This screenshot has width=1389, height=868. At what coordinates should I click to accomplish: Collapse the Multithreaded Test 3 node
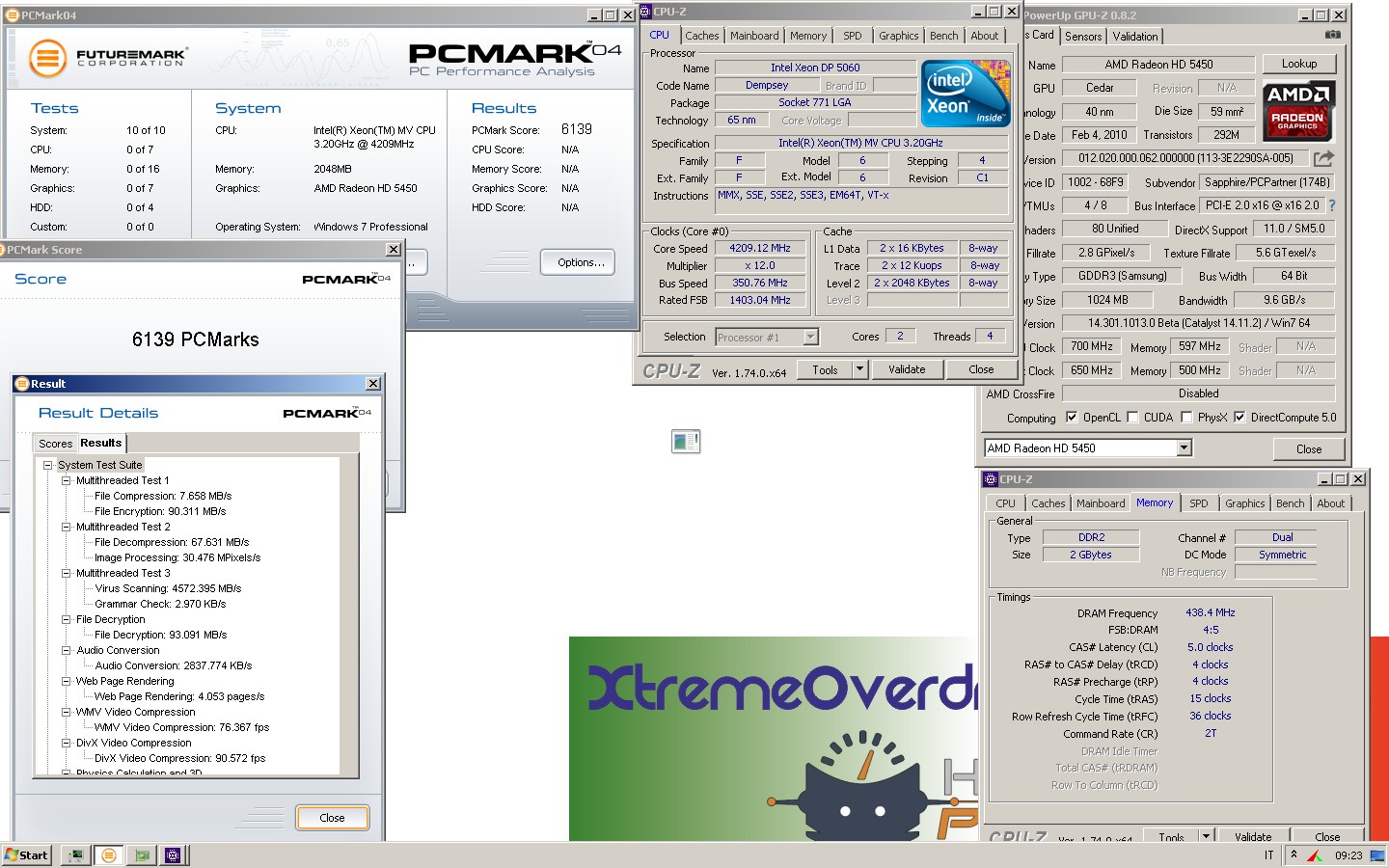66,573
